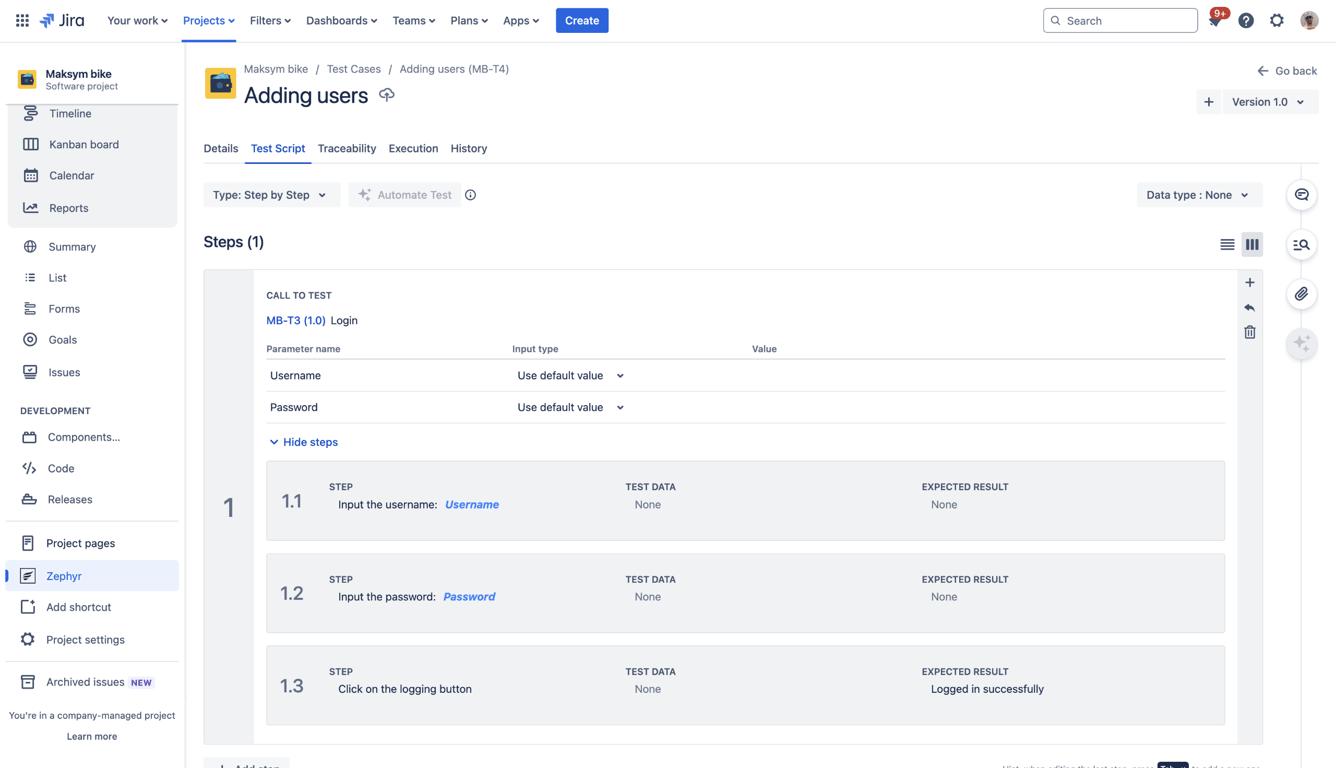
Task: Click the plus icon next to Version 1.0
Action: [x=1209, y=102]
